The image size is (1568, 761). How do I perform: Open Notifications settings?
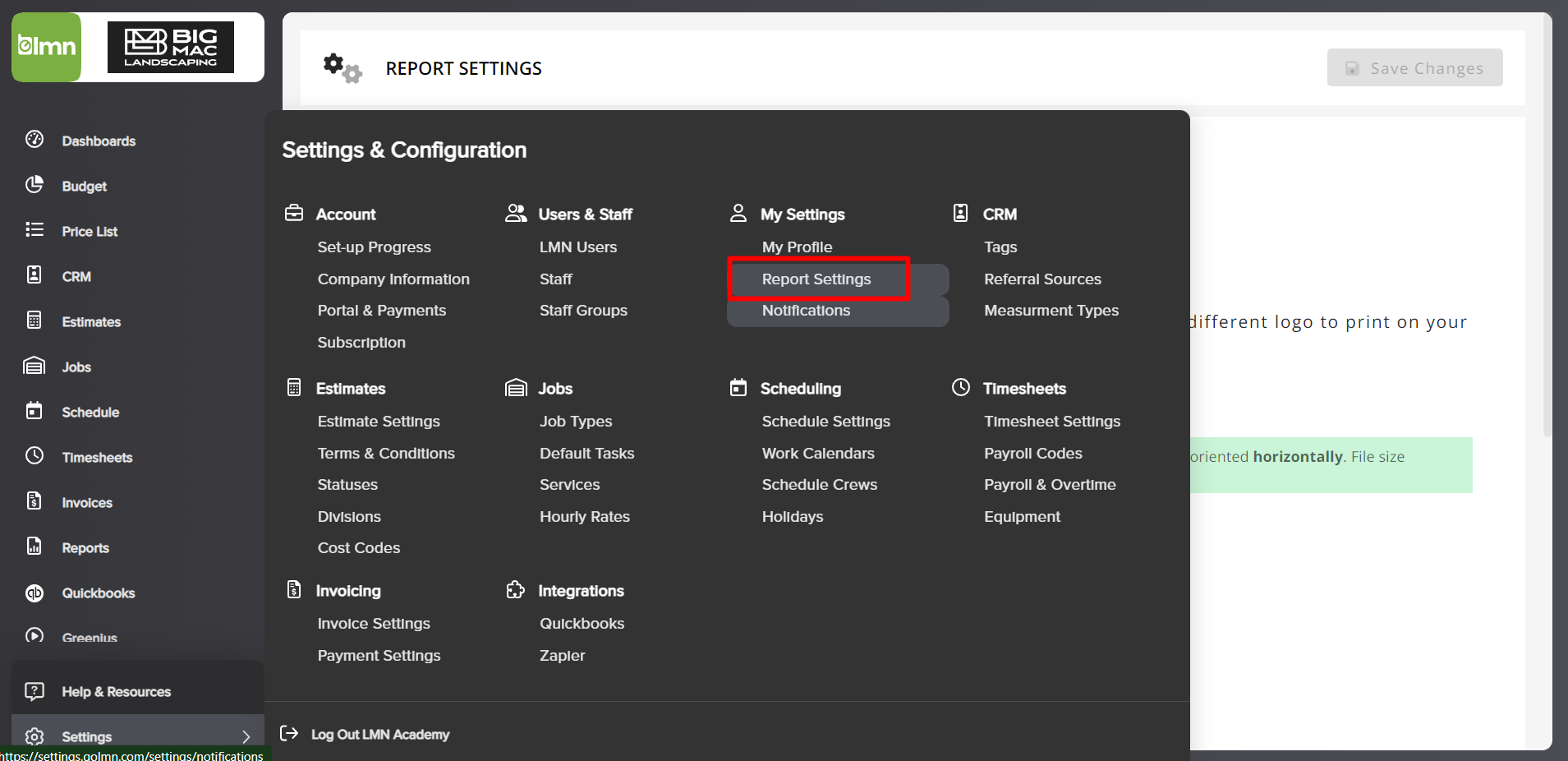pyautogui.click(x=806, y=311)
